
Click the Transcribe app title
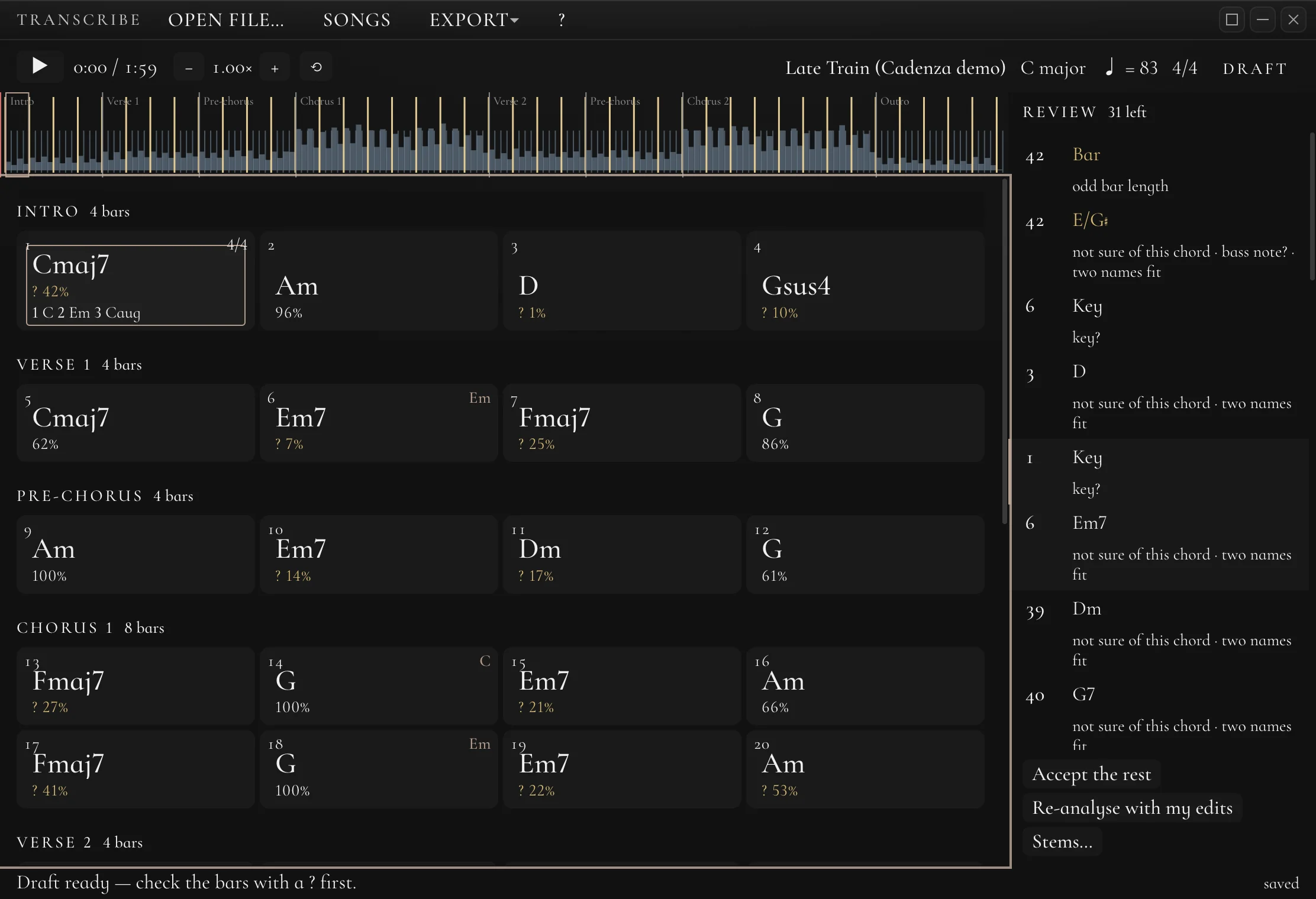pos(79,20)
